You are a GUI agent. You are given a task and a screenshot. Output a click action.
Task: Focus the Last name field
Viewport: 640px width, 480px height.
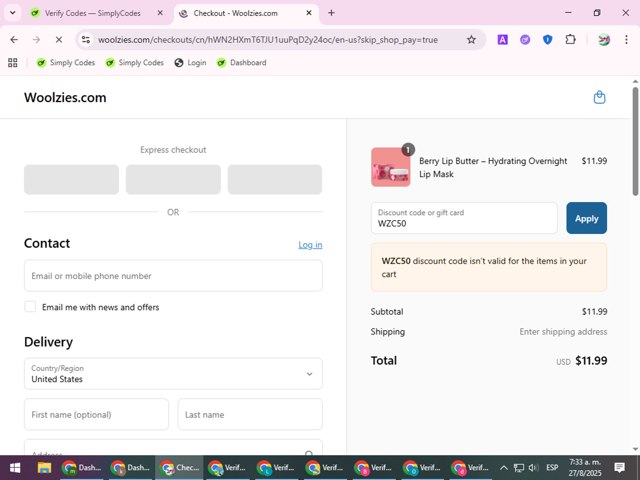(x=250, y=414)
